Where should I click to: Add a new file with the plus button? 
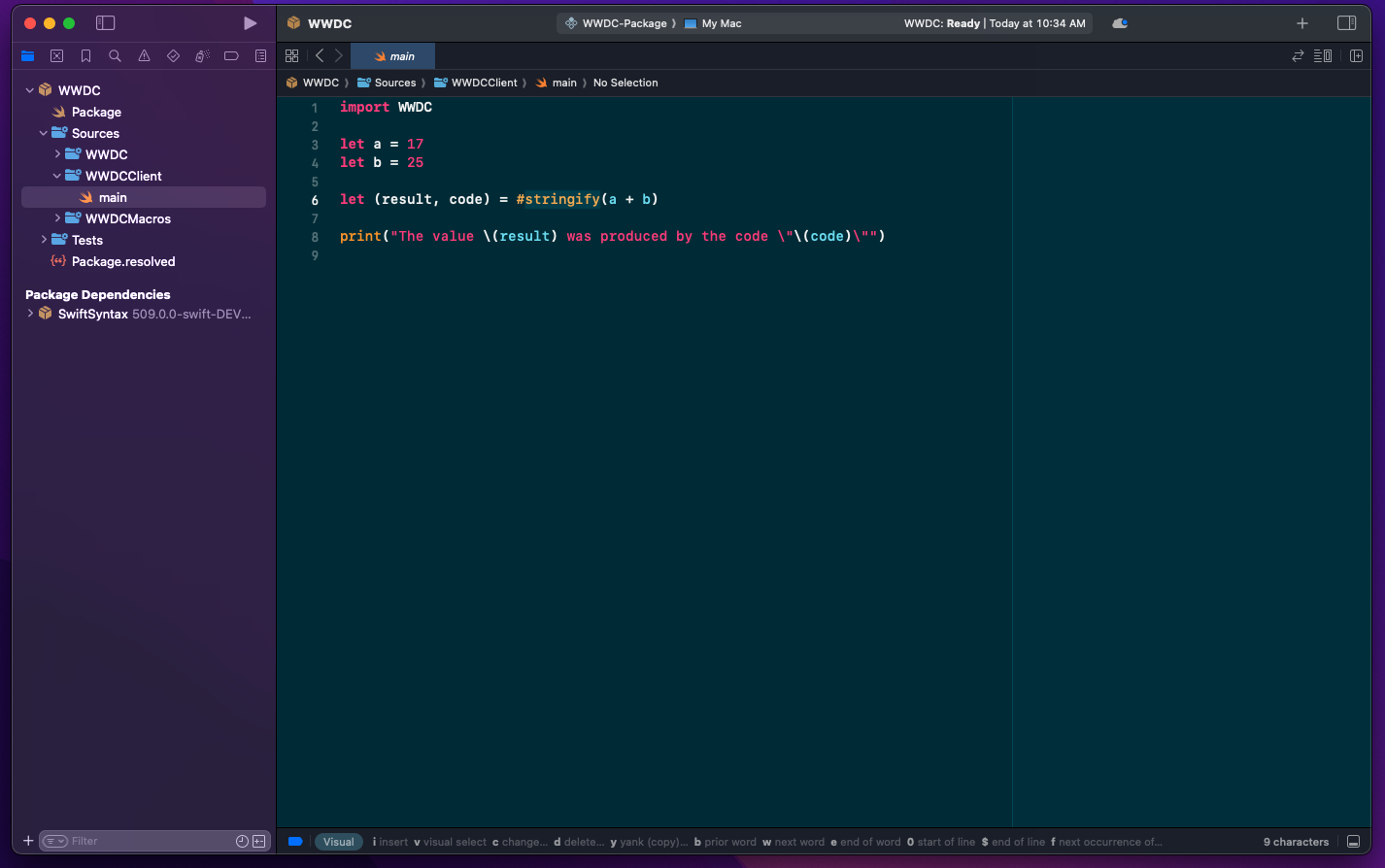[x=28, y=841]
